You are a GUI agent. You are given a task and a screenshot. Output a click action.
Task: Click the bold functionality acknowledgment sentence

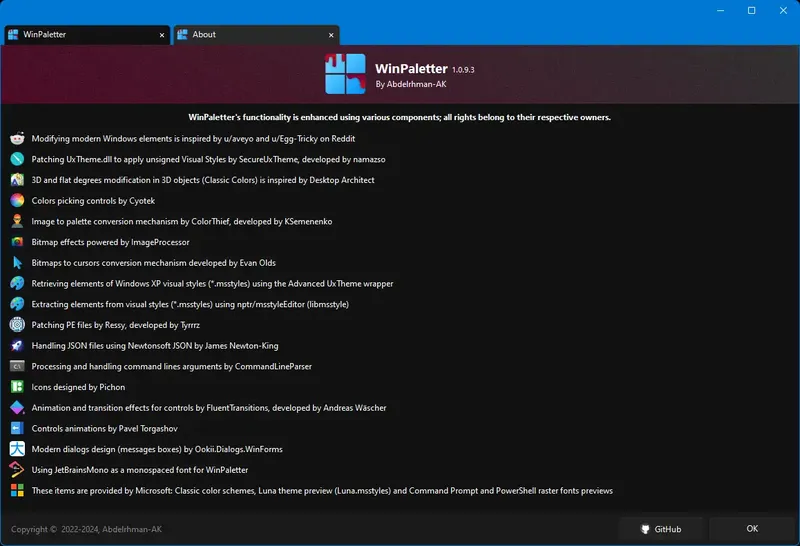point(399,117)
